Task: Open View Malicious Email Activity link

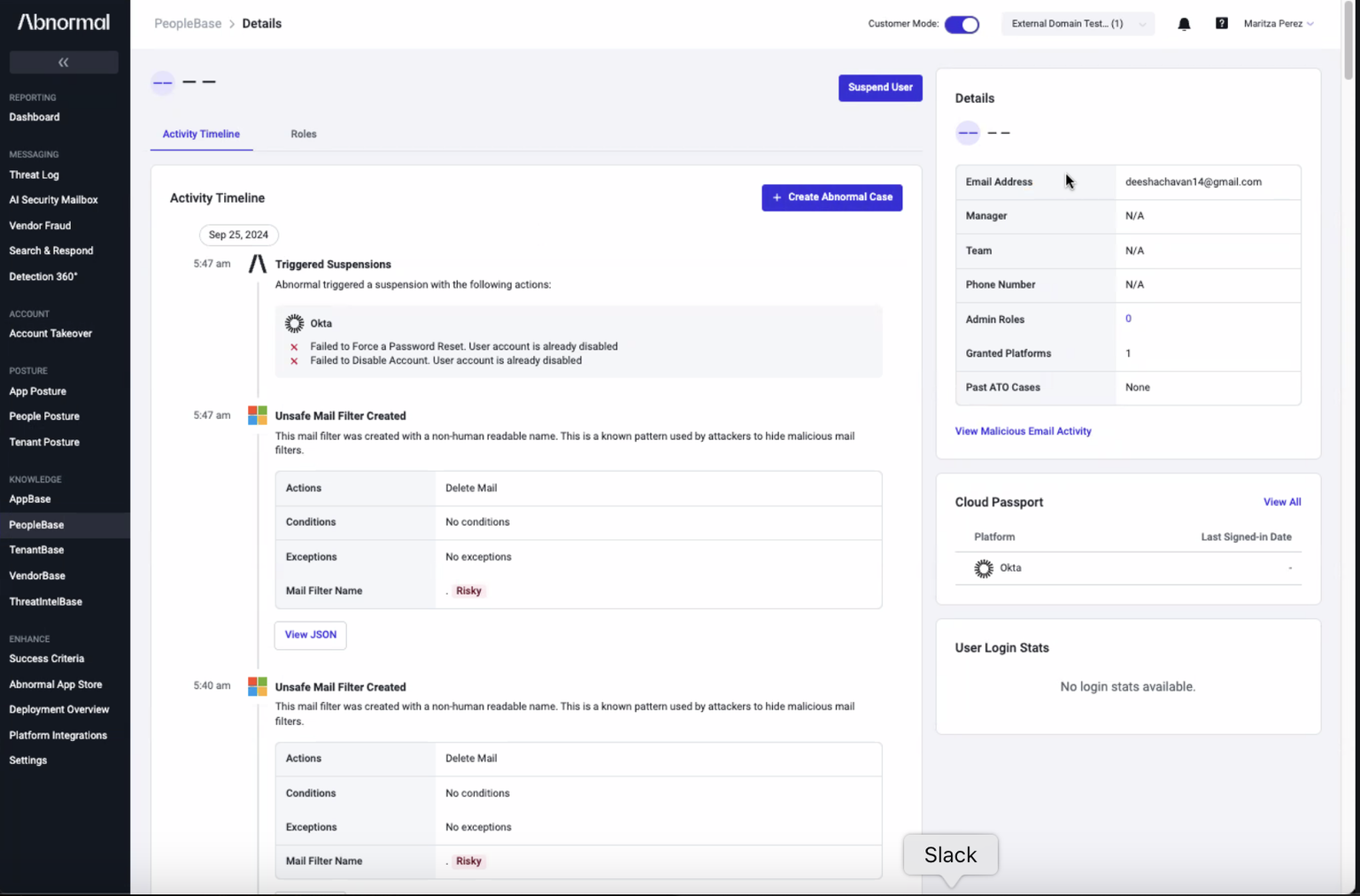Action: (x=1023, y=431)
